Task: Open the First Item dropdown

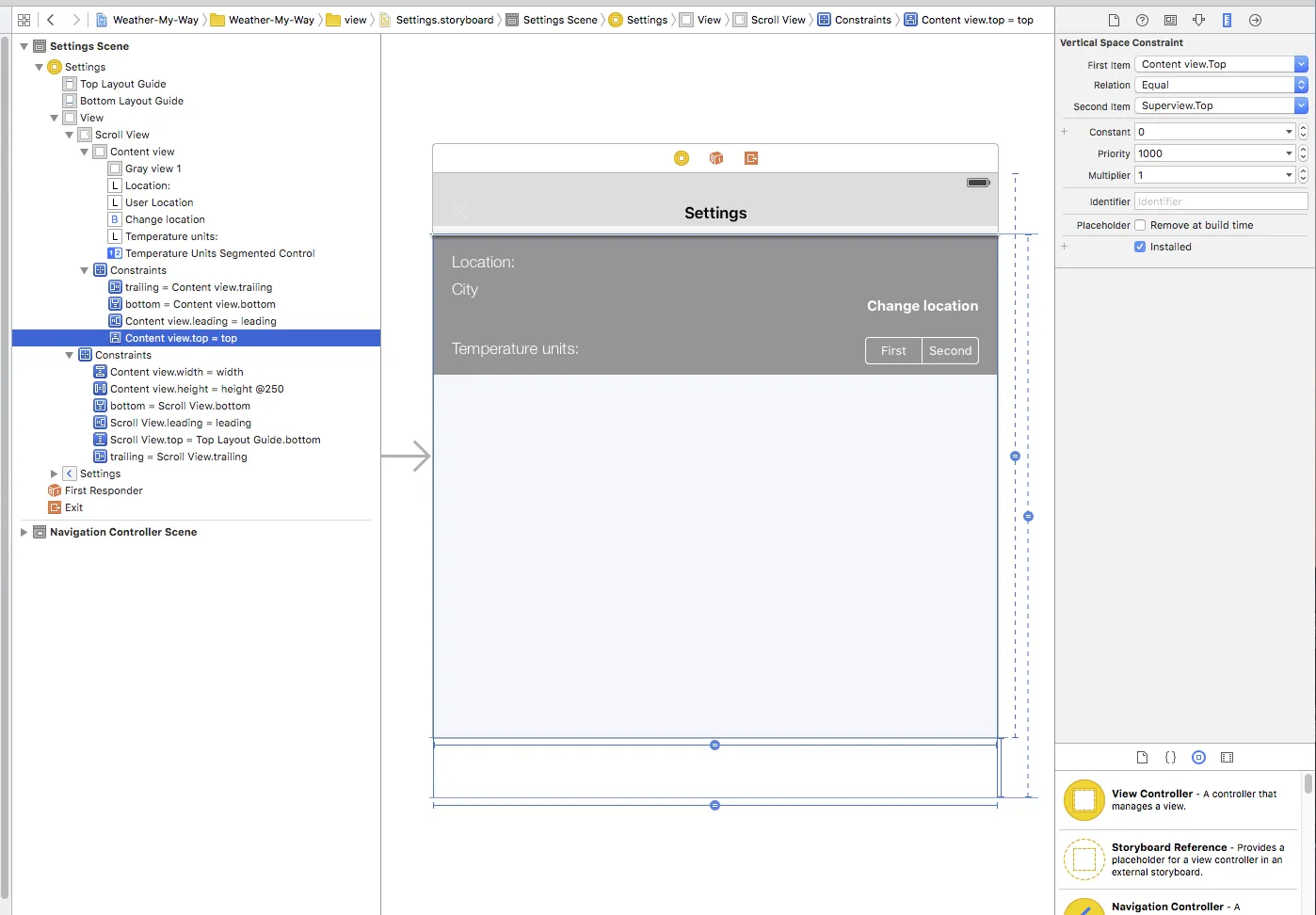Action: pyautogui.click(x=1221, y=64)
